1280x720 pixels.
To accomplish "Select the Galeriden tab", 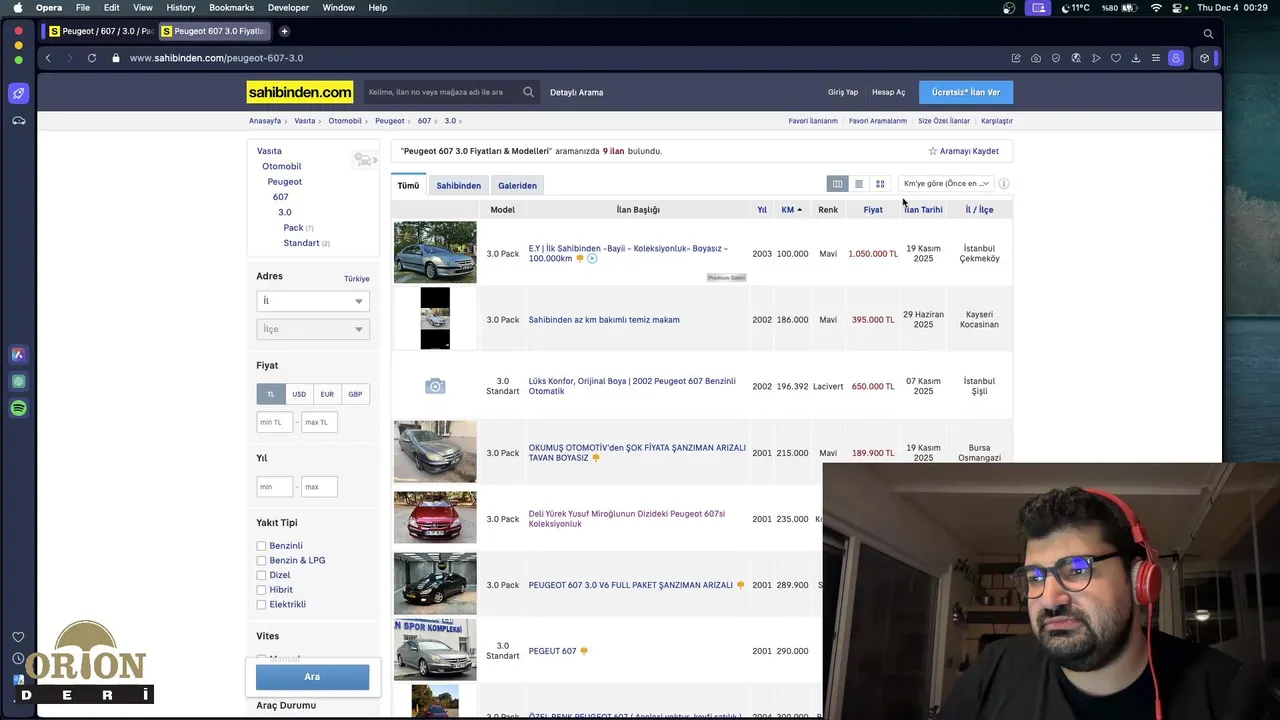I will point(517,185).
